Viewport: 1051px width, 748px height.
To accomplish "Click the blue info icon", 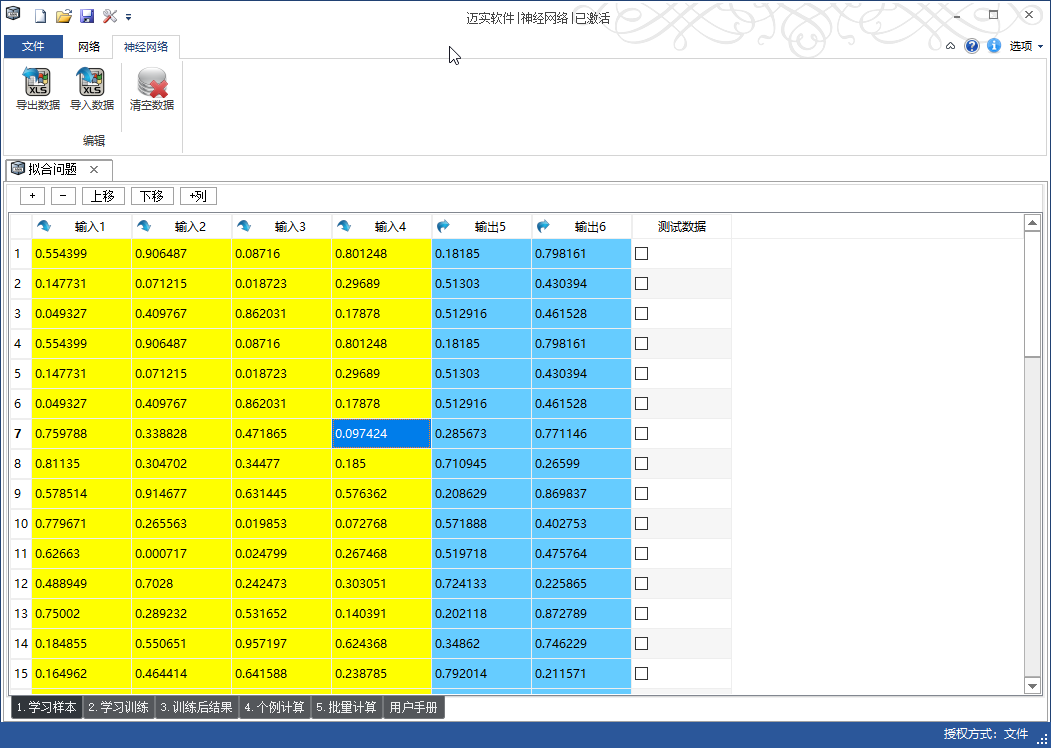I will pos(994,46).
